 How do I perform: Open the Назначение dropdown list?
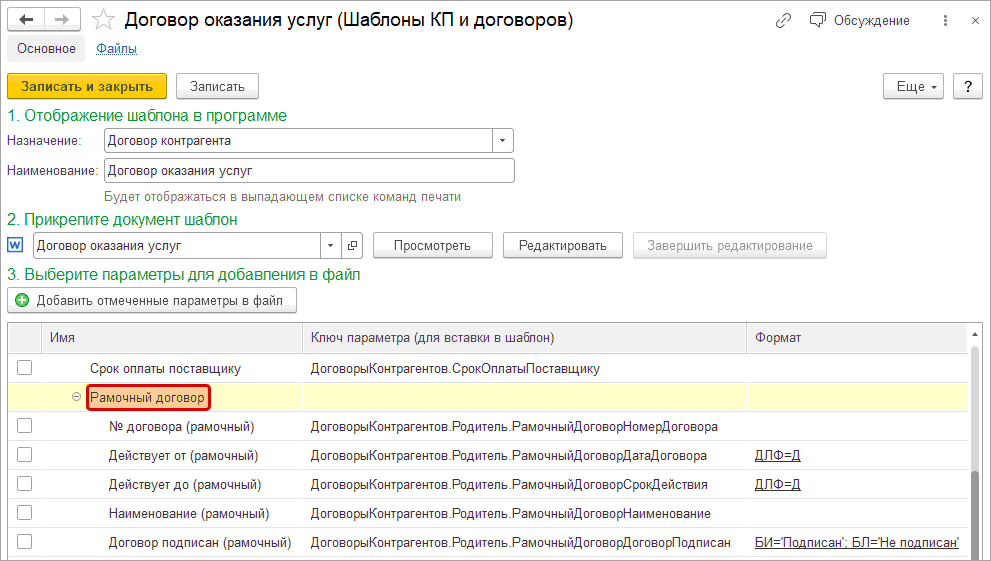click(x=504, y=141)
